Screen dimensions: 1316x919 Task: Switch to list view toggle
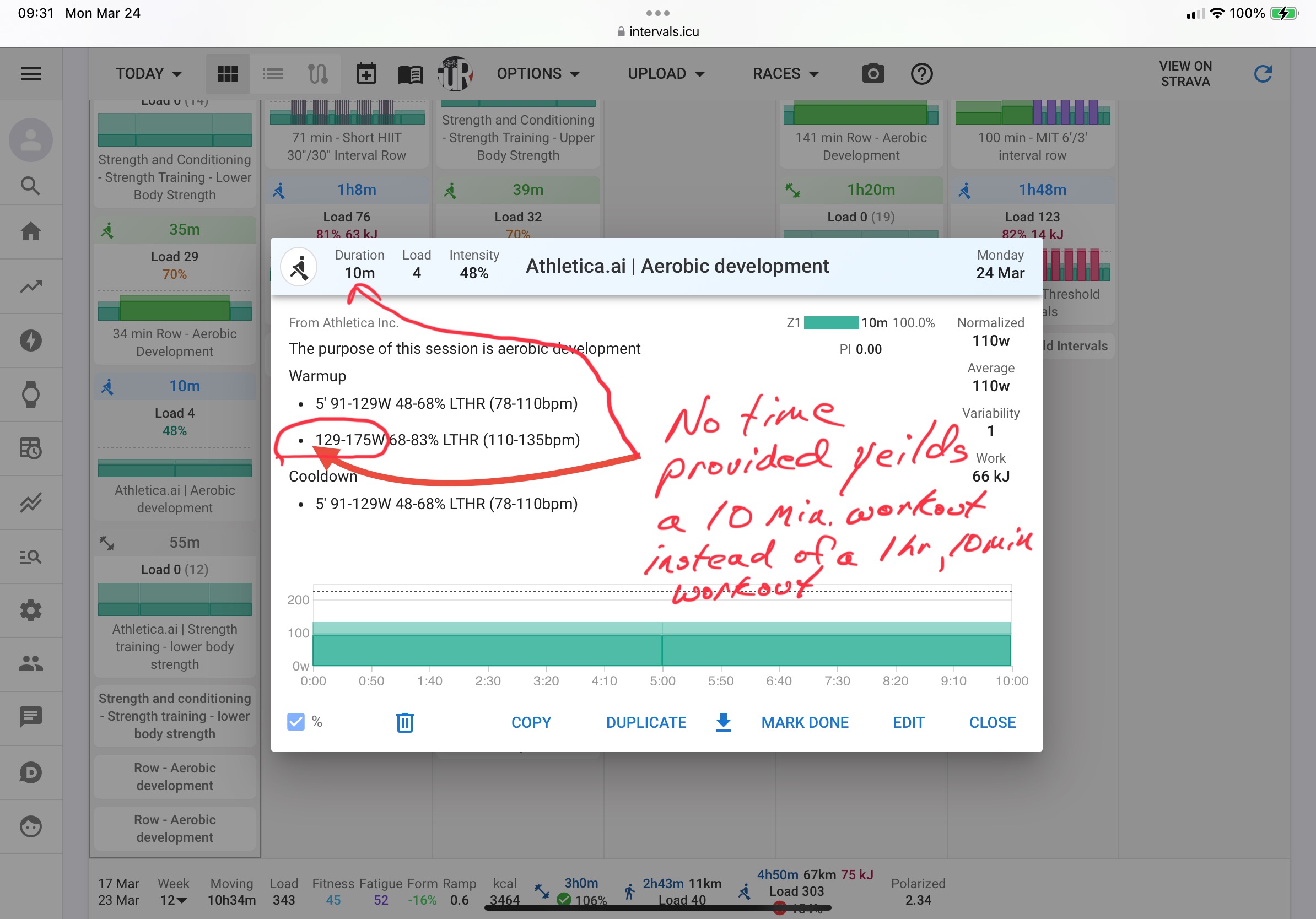pyautogui.click(x=272, y=74)
